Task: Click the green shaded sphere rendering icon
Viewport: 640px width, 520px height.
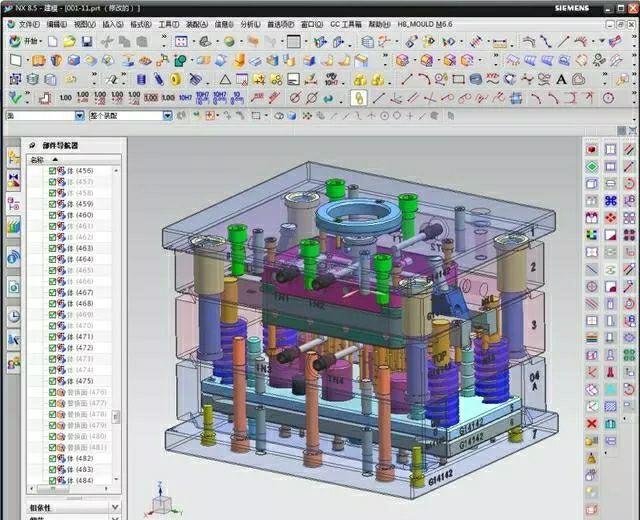Action: (229, 41)
